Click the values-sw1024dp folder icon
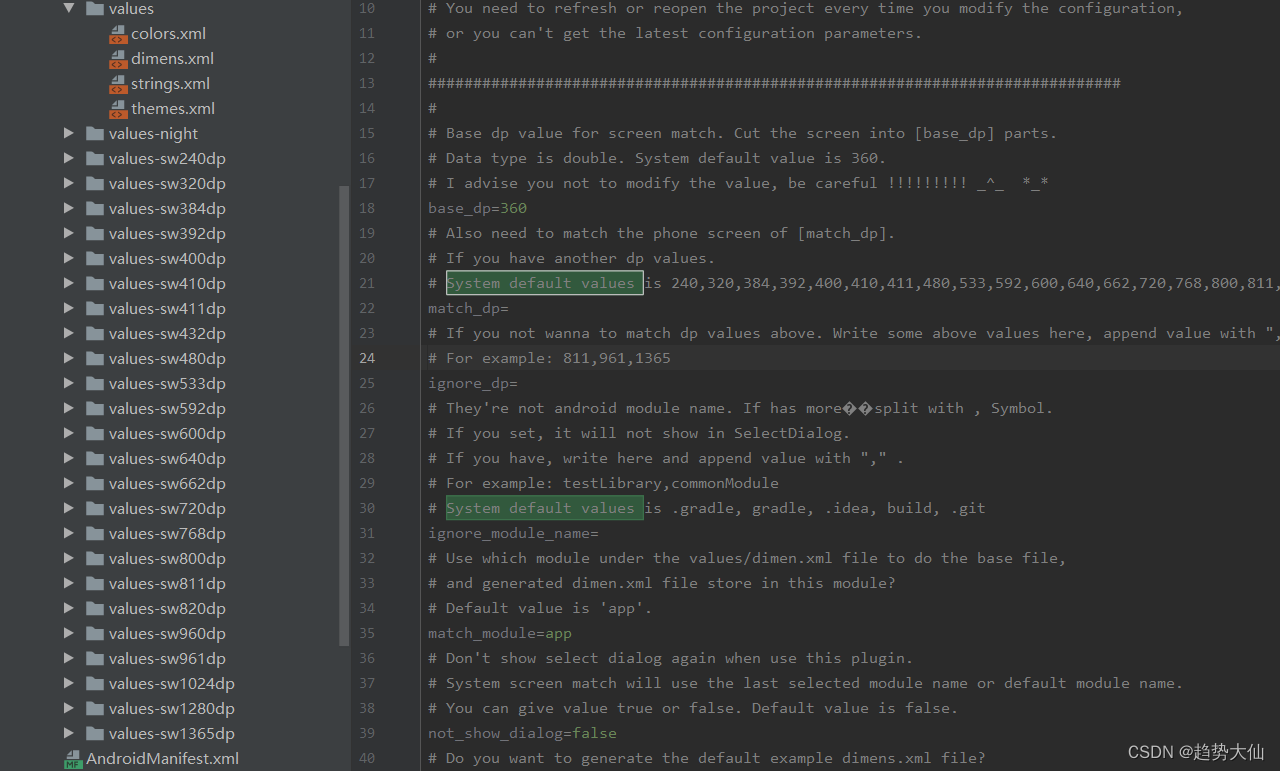 click(x=95, y=683)
